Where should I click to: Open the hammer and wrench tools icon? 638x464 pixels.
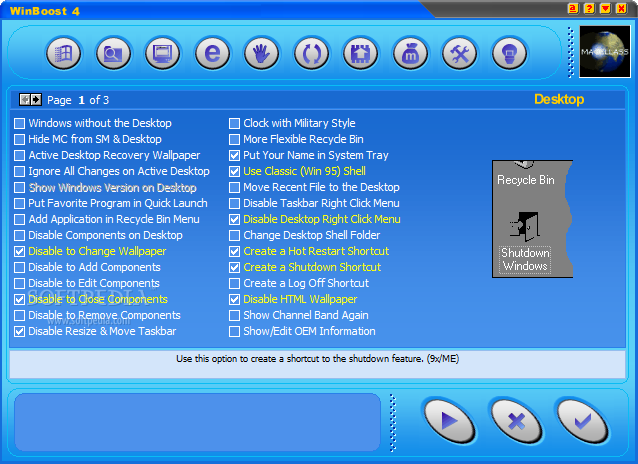pos(460,53)
